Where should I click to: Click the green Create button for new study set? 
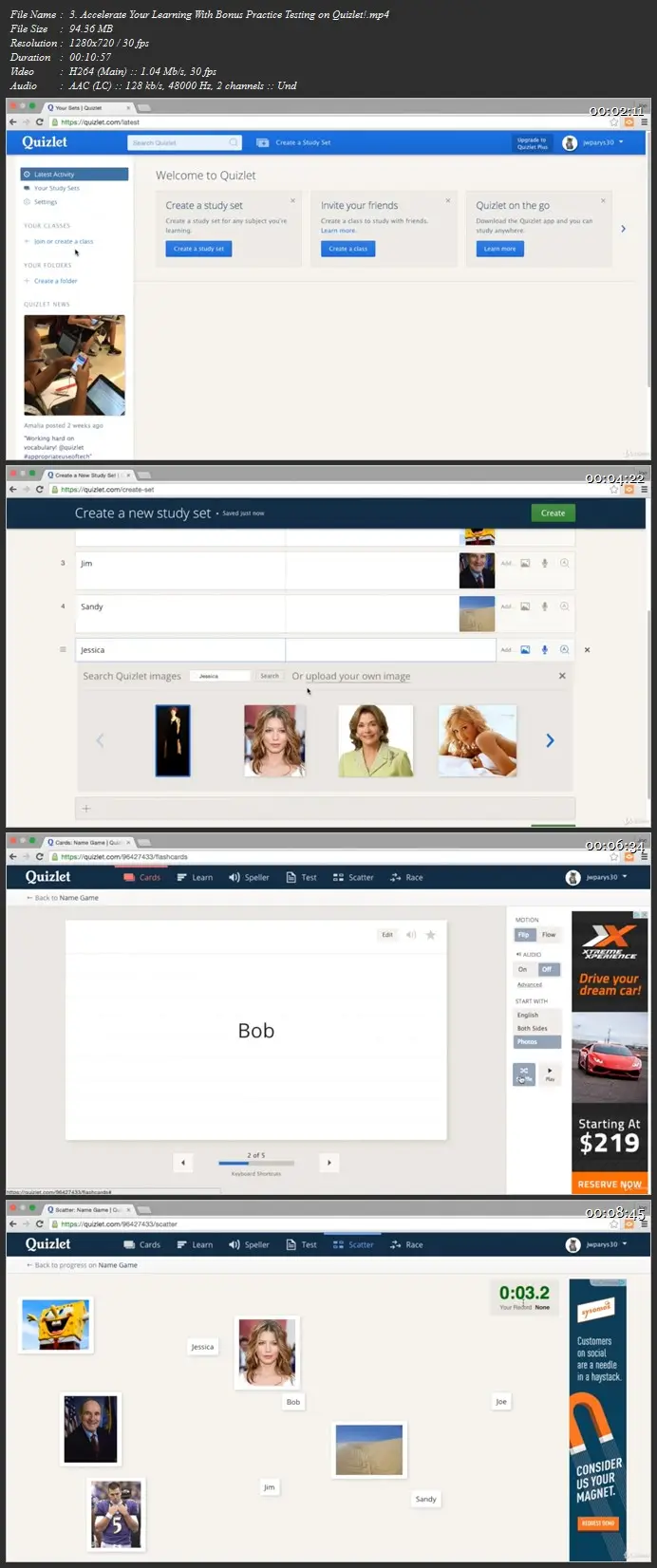pos(553,513)
